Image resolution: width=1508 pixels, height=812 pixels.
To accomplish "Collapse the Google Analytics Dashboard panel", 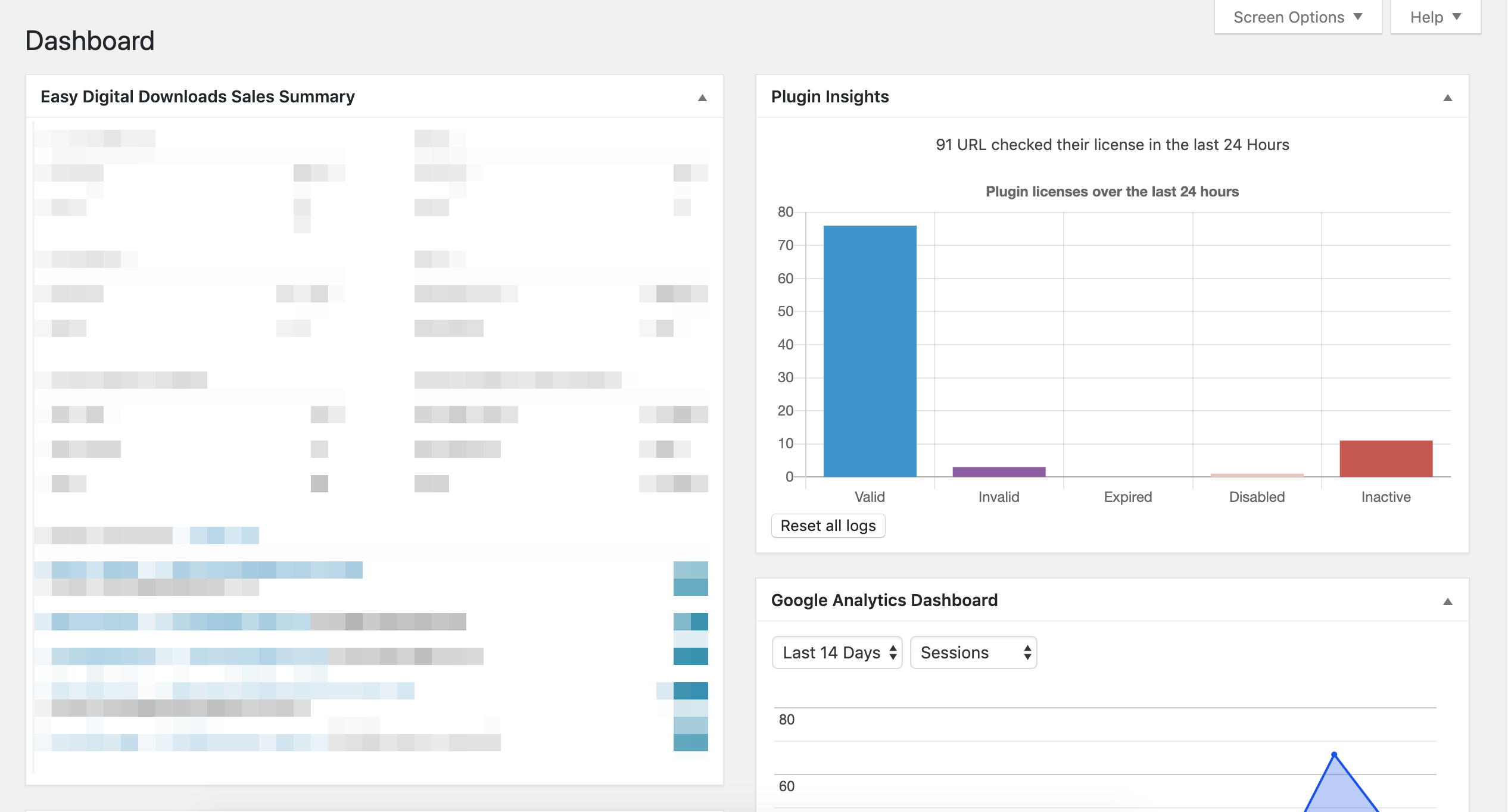I will [1448, 601].
